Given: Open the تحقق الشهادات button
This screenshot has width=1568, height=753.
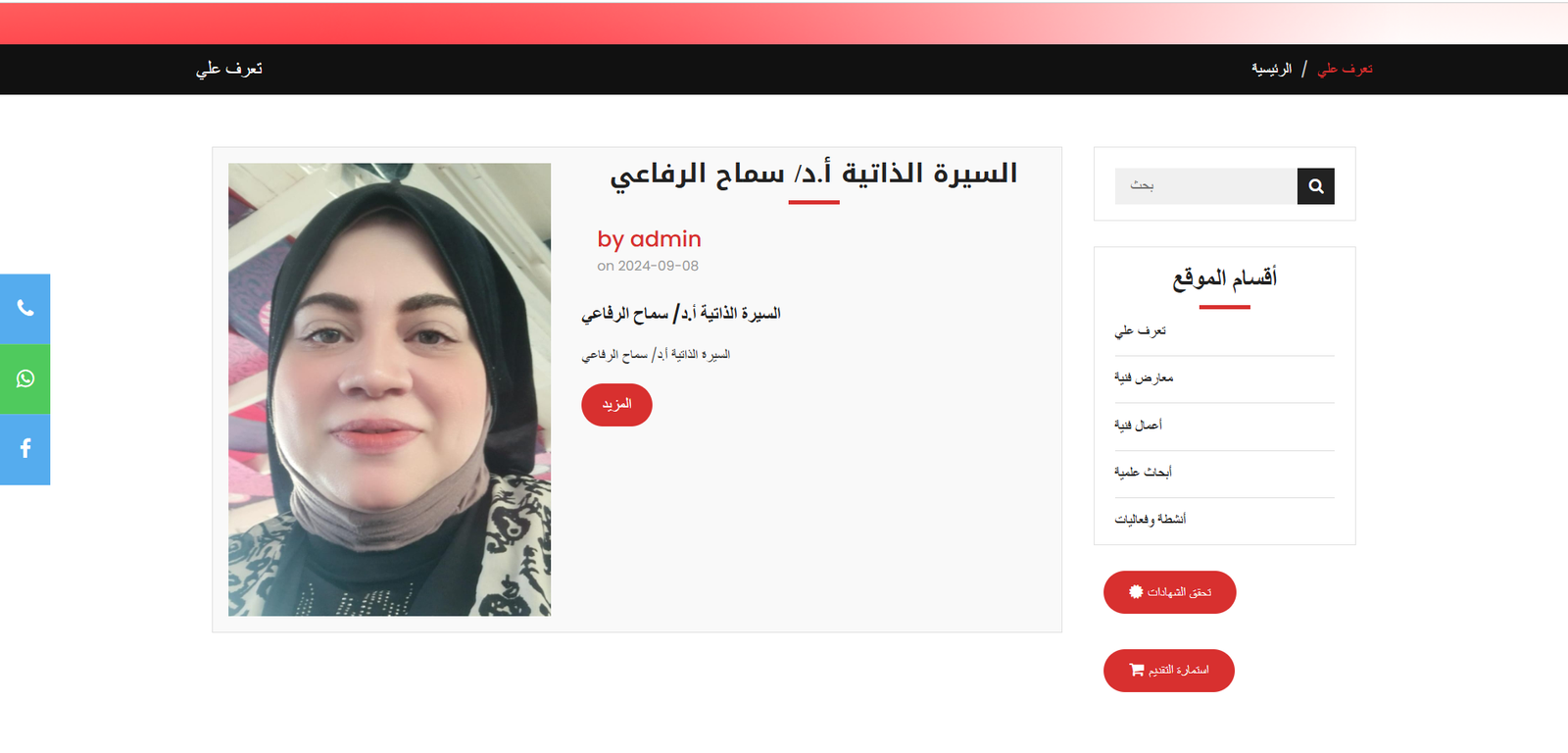Looking at the screenshot, I should pyautogui.click(x=1169, y=592).
